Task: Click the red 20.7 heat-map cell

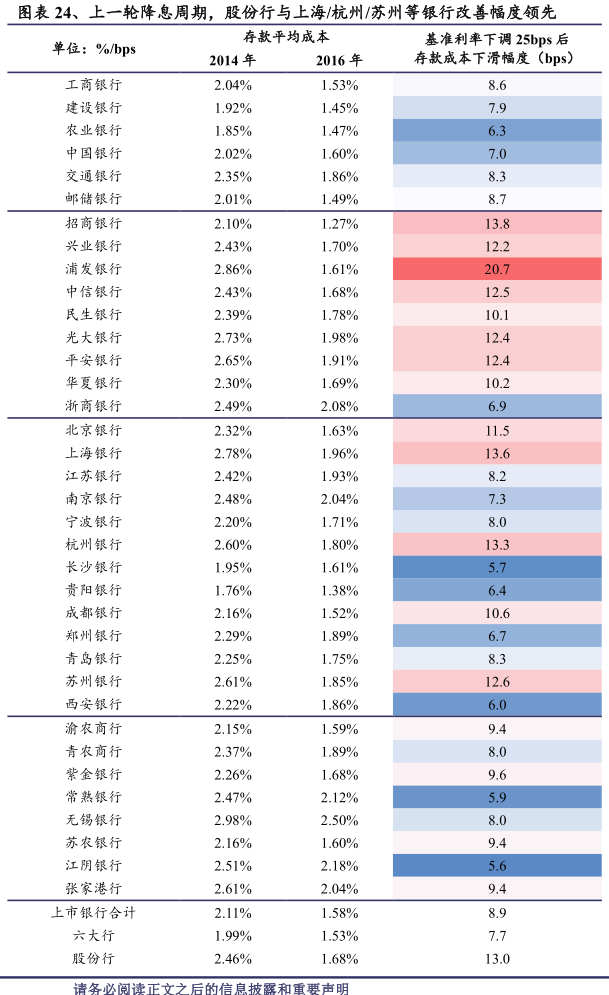Action: coord(497,269)
